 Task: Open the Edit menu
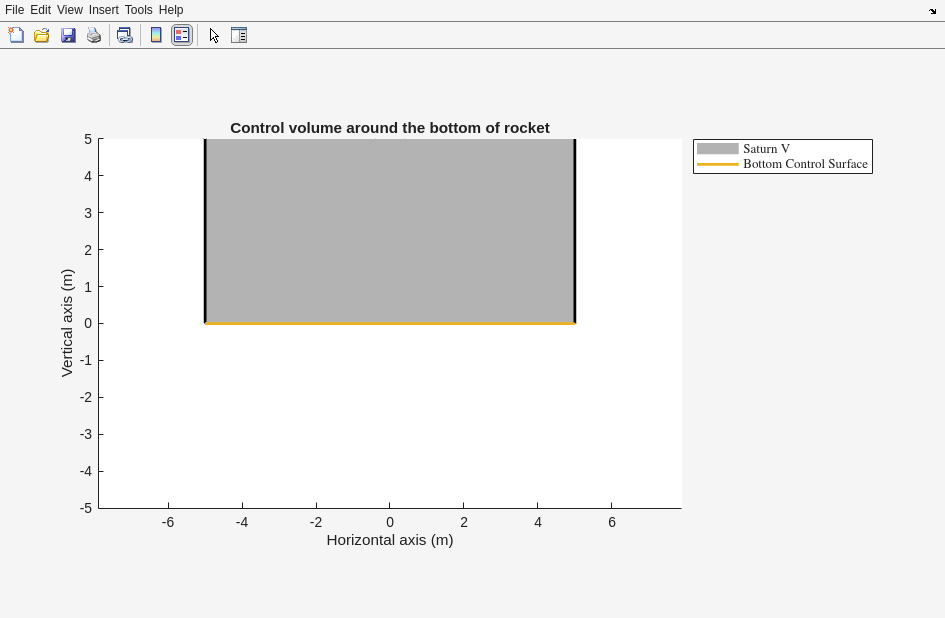pyautogui.click(x=40, y=10)
